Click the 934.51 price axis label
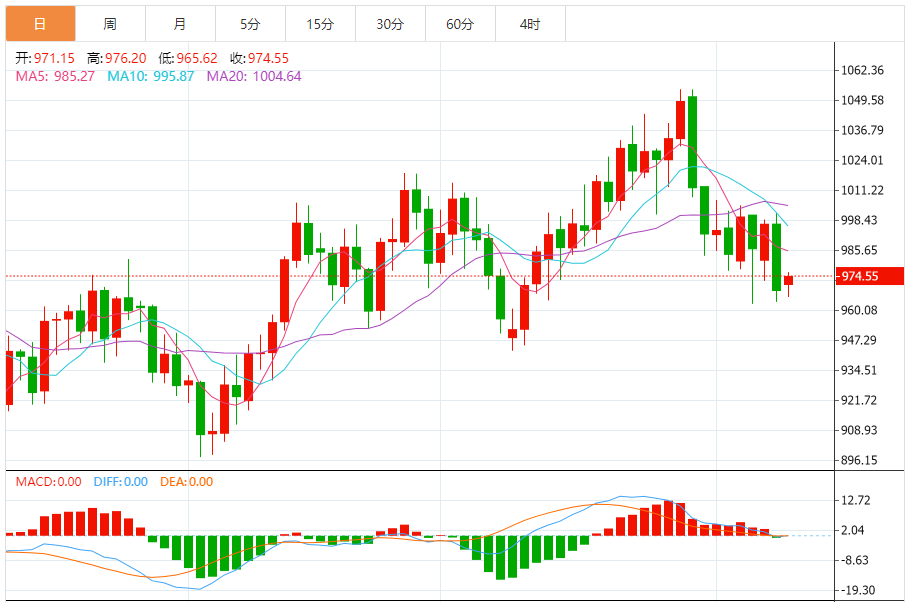 click(x=859, y=370)
